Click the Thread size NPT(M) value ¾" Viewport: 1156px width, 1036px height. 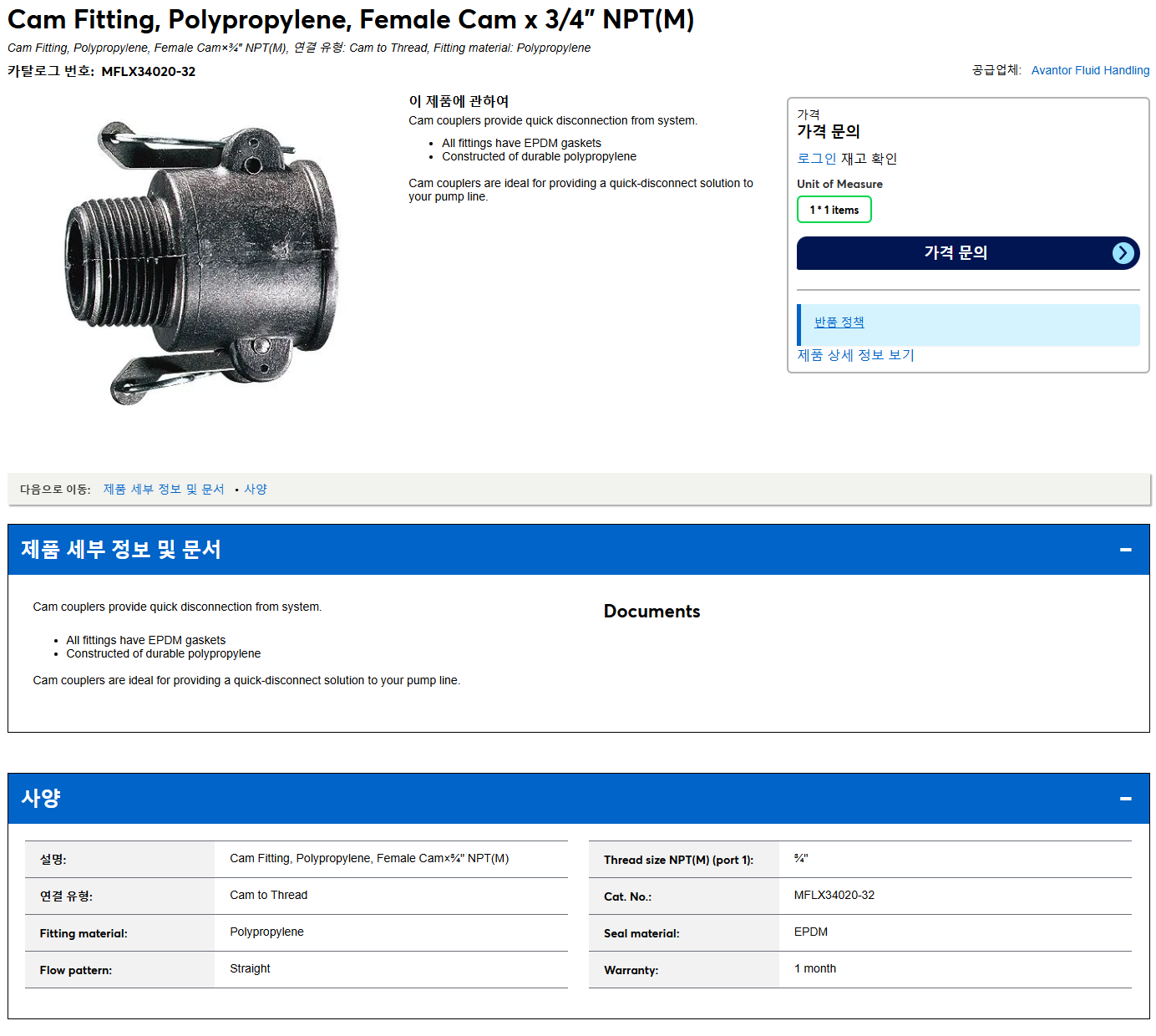tap(800, 858)
